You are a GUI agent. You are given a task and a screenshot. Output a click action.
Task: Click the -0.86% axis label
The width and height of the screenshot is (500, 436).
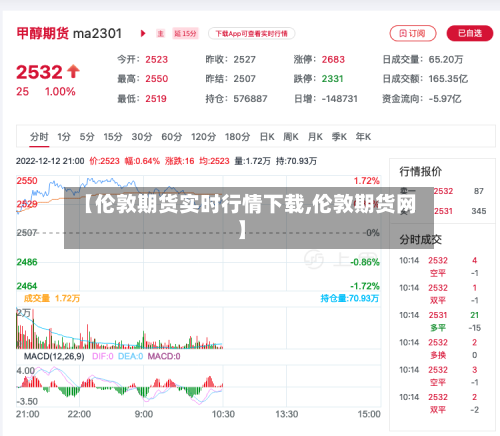[x=365, y=262]
